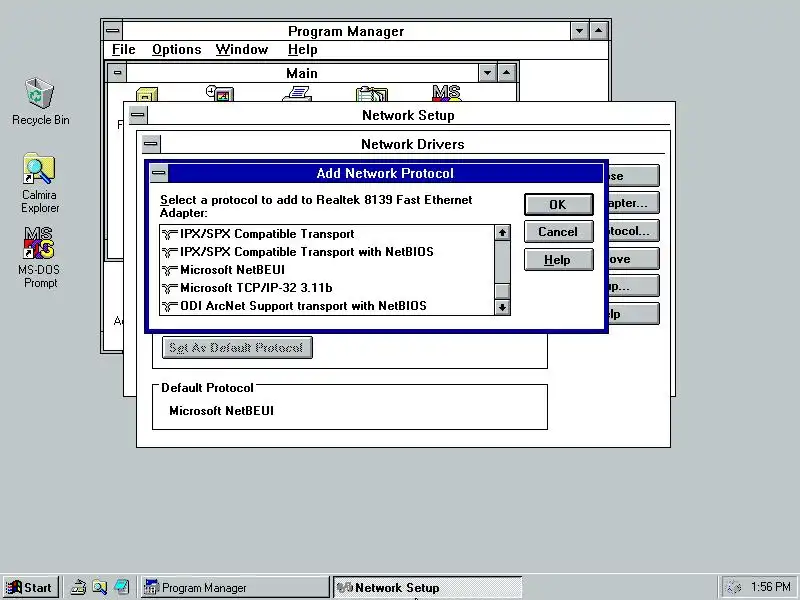The width and height of the screenshot is (800, 600).
Task: Click the Close button in Network Drivers
Action: (x=633, y=176)
